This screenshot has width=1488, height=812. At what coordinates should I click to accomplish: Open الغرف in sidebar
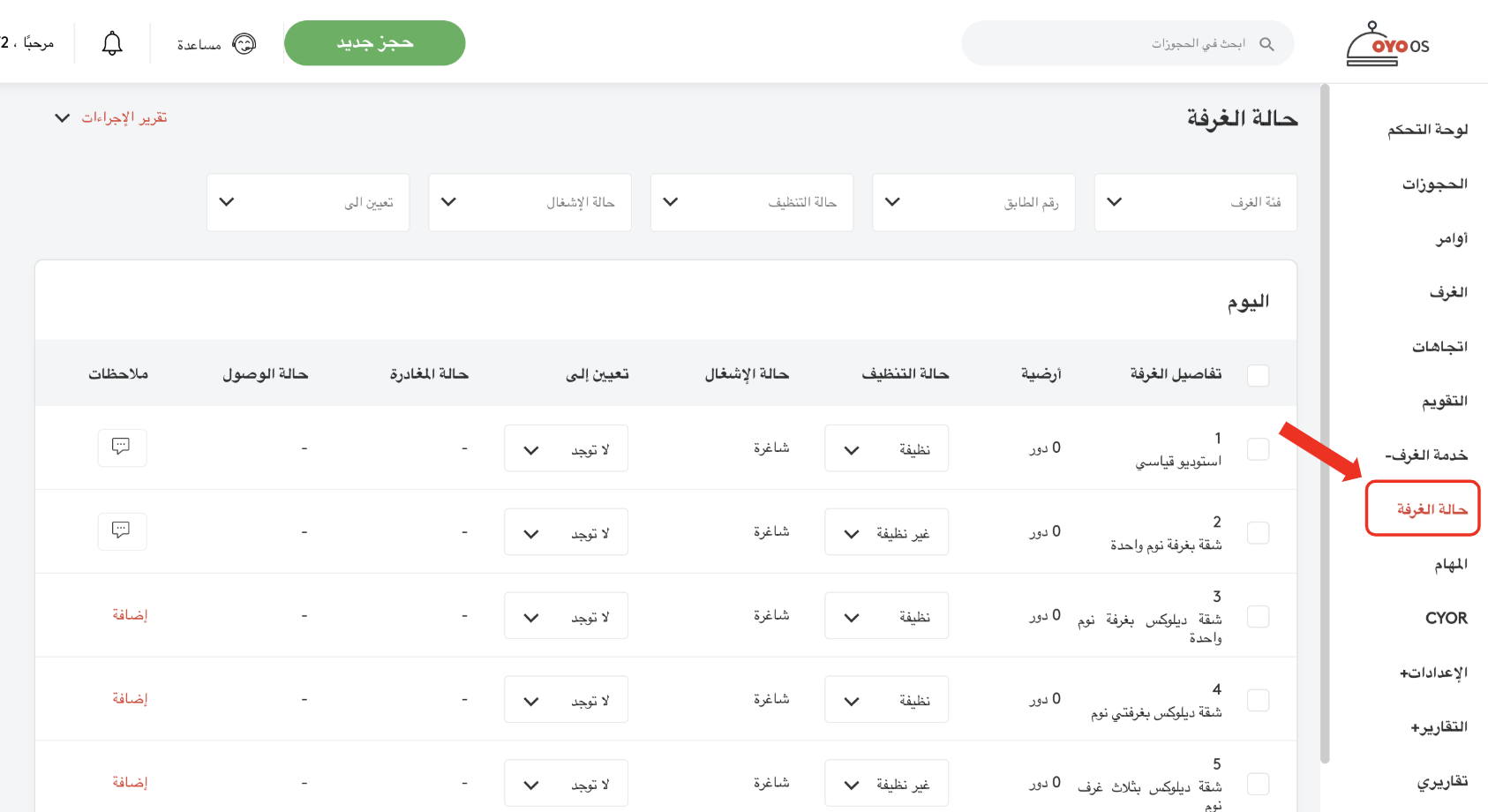point(1448,292)
